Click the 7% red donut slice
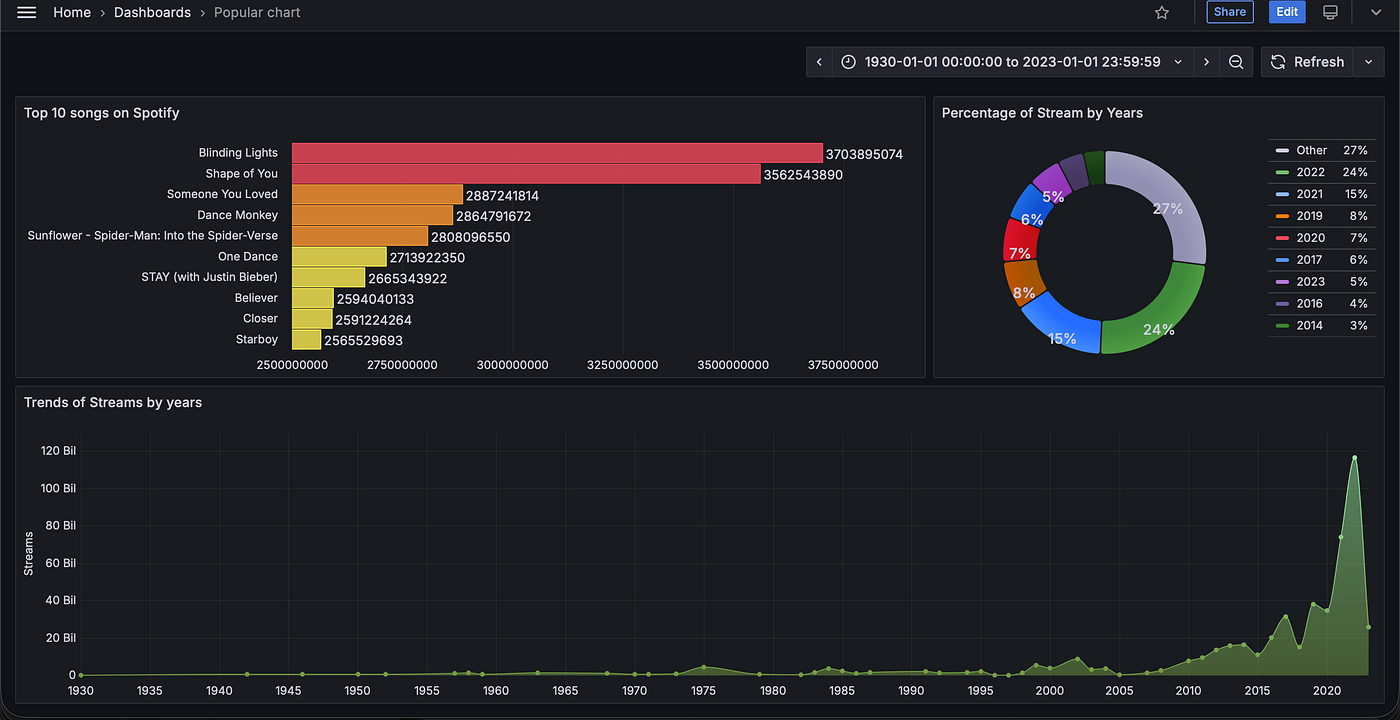Image resolution: width=1400 pixels, height=720 pixels. (x=1020, y=240)
